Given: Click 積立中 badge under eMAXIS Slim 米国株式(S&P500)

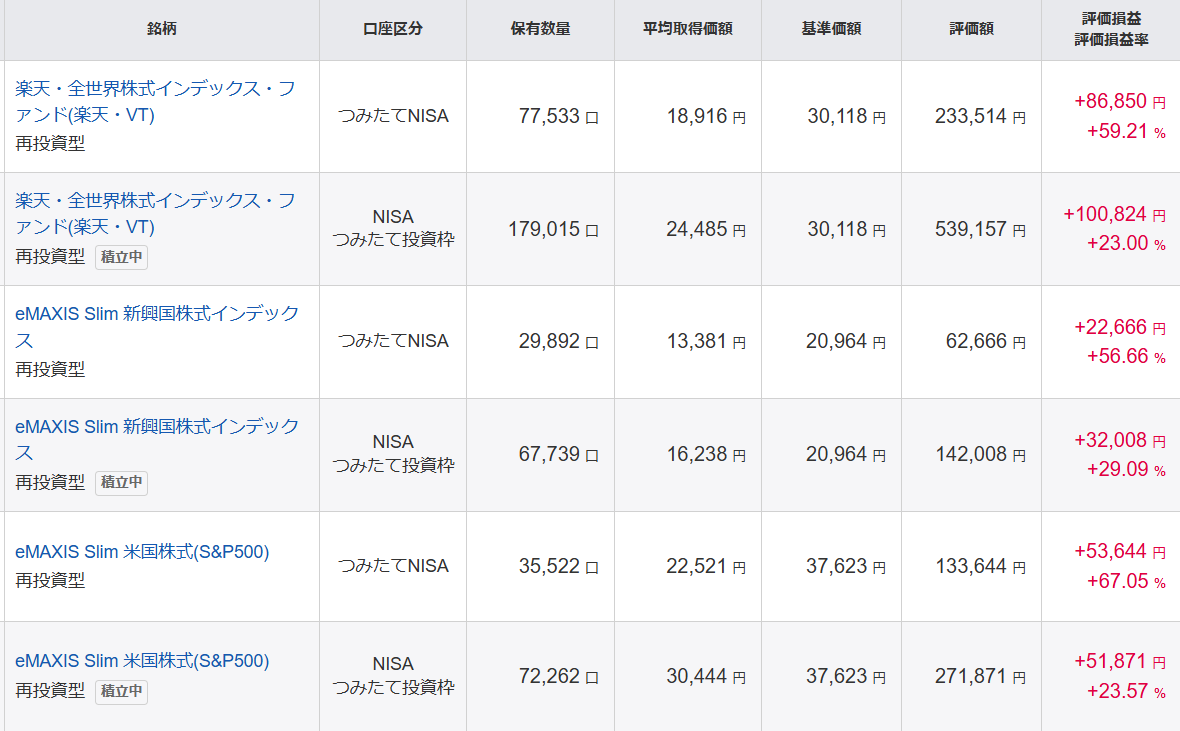Looking at the screenshot, I should tap(122, 691).
